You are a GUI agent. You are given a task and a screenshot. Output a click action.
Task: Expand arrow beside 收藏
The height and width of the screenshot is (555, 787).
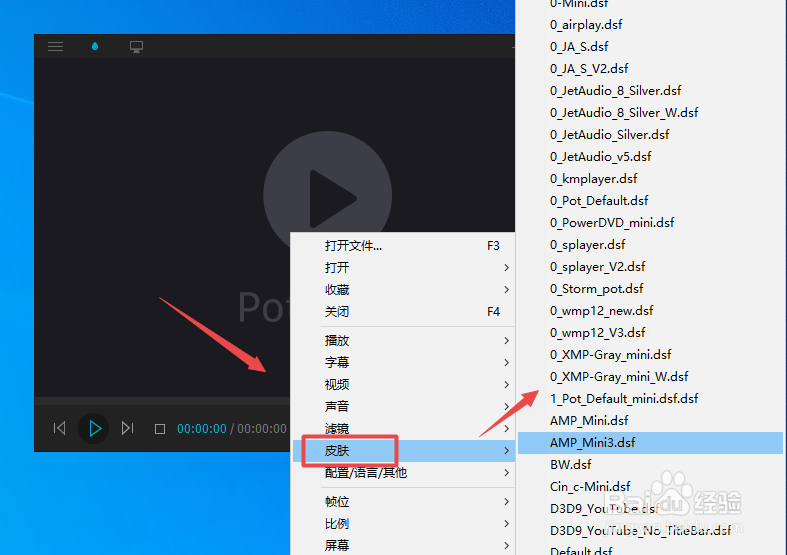(506, 290)
